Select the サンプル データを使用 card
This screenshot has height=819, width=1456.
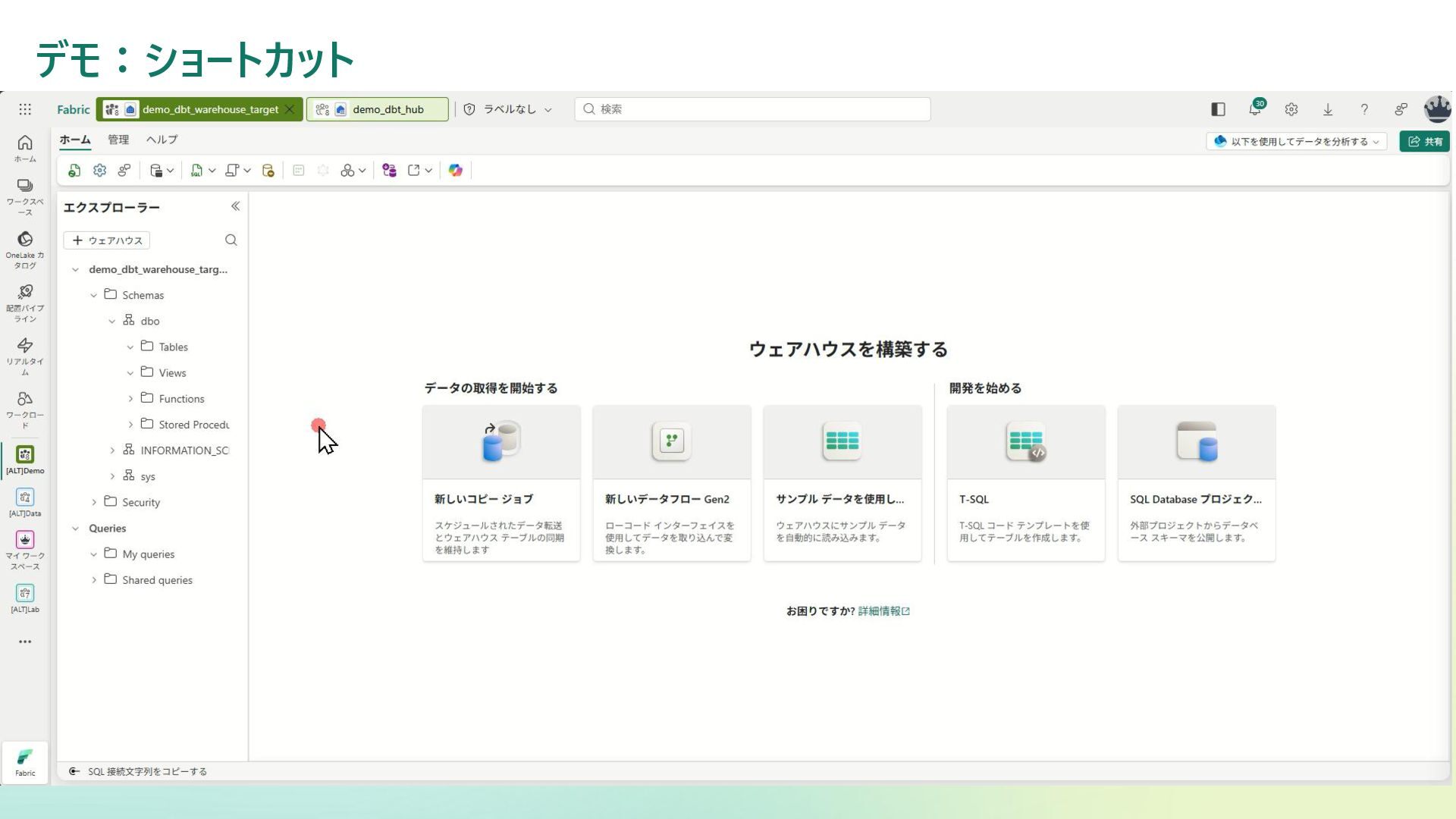843,484
